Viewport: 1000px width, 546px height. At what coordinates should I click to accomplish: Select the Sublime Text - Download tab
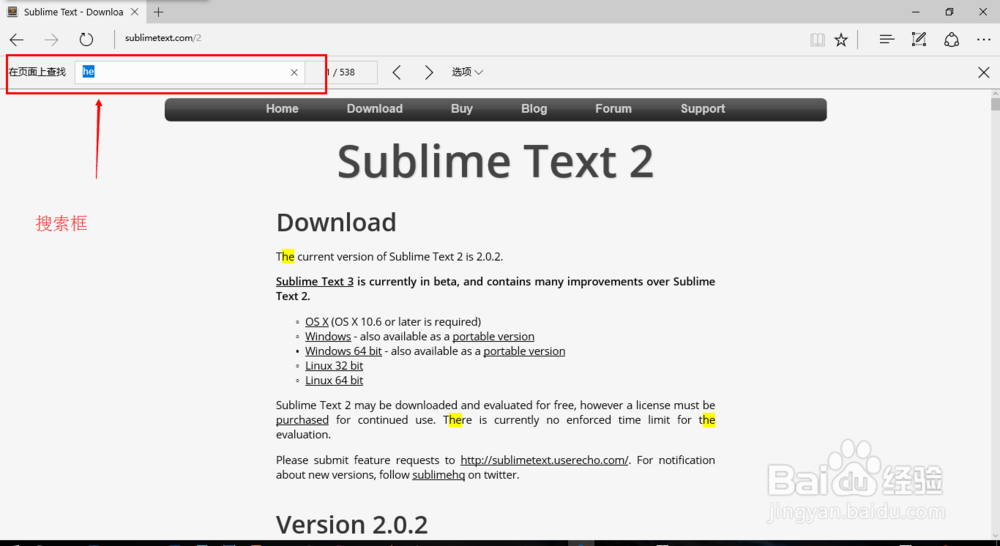click(x=73, y=11)
